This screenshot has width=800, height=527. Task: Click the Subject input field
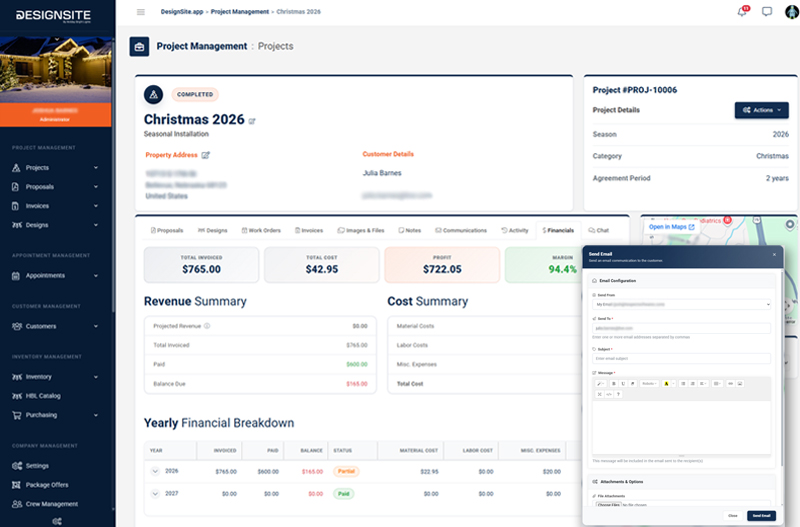681,359
